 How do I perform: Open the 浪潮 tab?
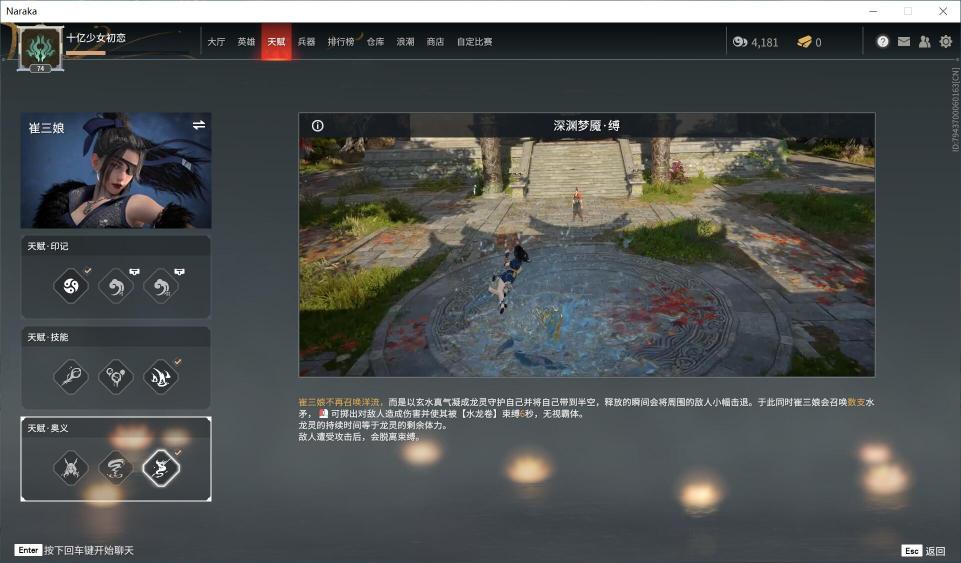click(405, 42)
